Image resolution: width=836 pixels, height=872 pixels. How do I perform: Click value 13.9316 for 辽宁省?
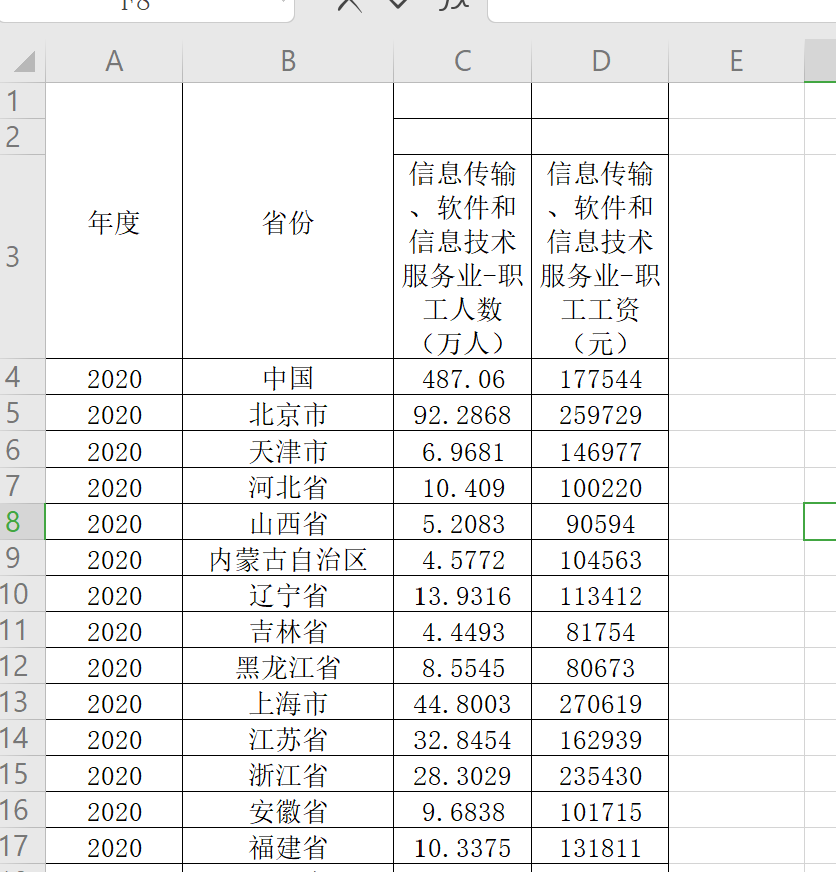tap(462, 594)
